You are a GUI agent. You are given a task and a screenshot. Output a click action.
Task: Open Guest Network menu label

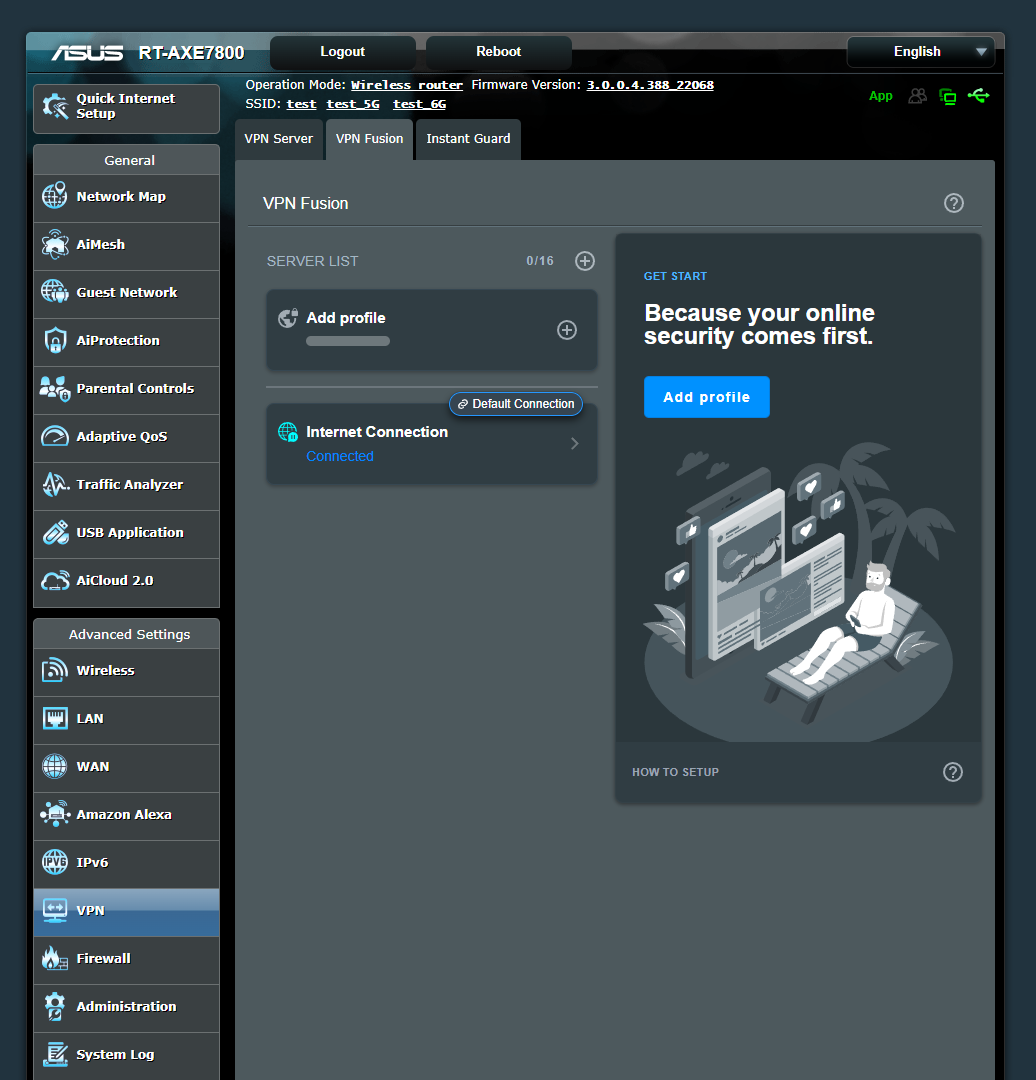(x=127, y=292)
